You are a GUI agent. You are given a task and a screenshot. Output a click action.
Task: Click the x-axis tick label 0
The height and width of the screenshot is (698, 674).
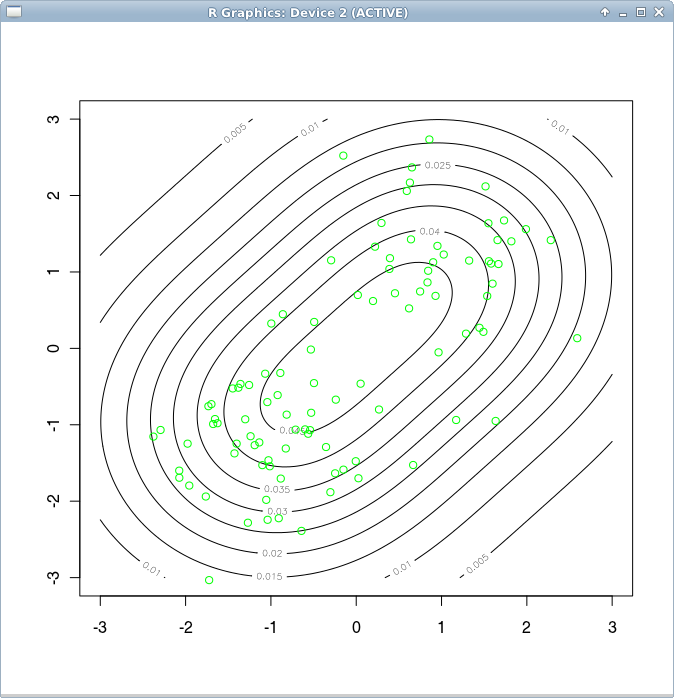pyautogui.click(x=356, y=627)
